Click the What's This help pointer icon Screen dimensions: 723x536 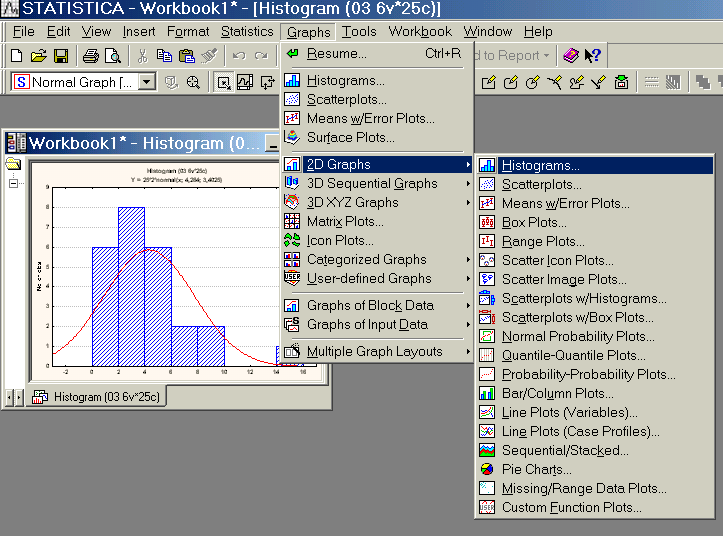point(593,56)
